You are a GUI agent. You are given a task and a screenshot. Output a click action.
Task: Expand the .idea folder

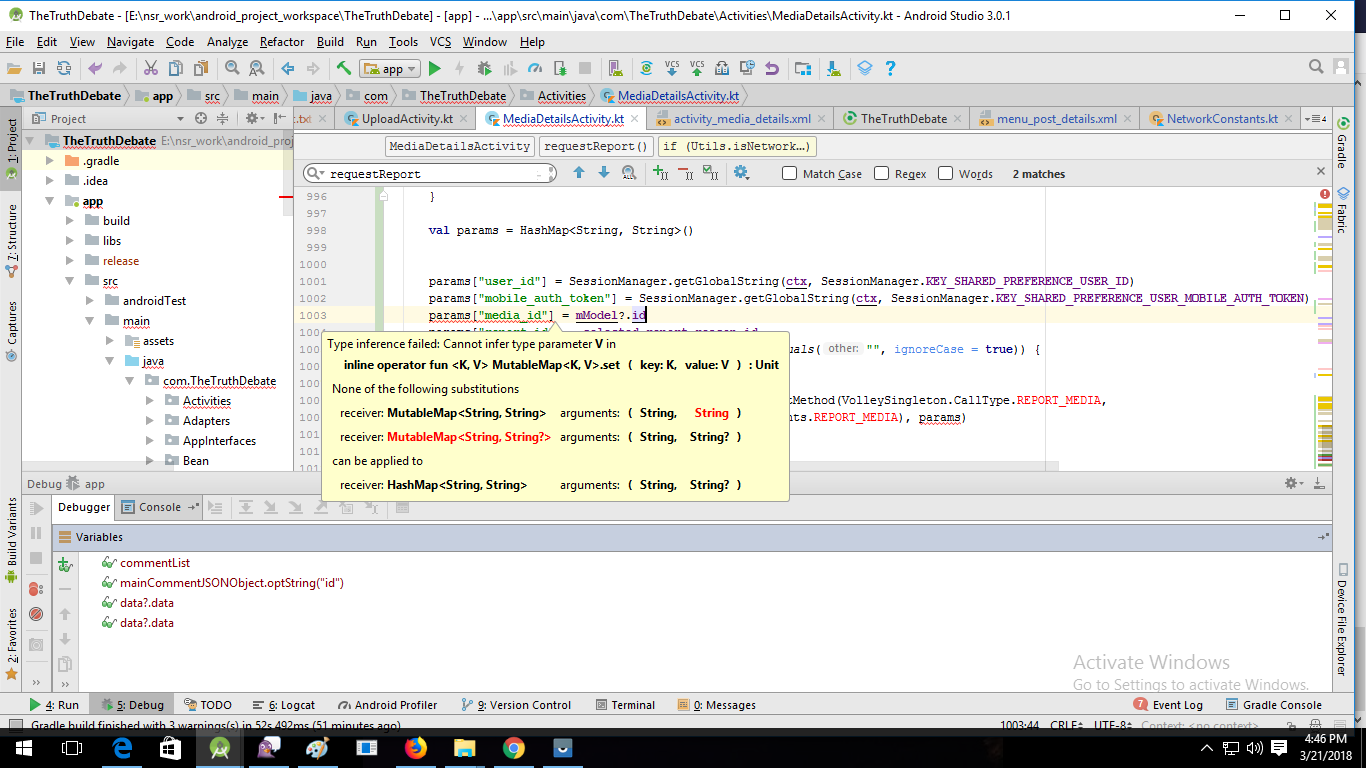(x=49, y=181)
